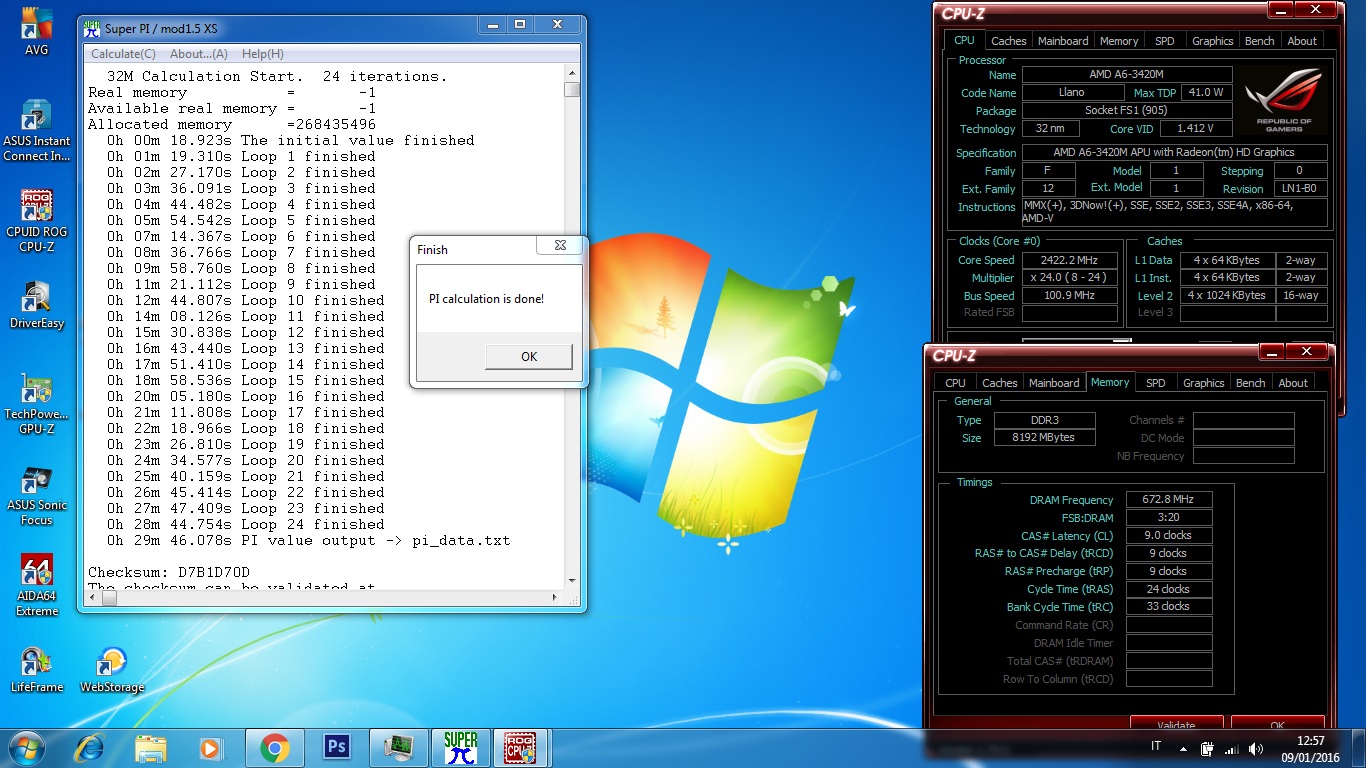Screen dimensions: 1366x768
Task: Click Super PI vertical scrollbar down arrow
Action: (x=572, y=581)
